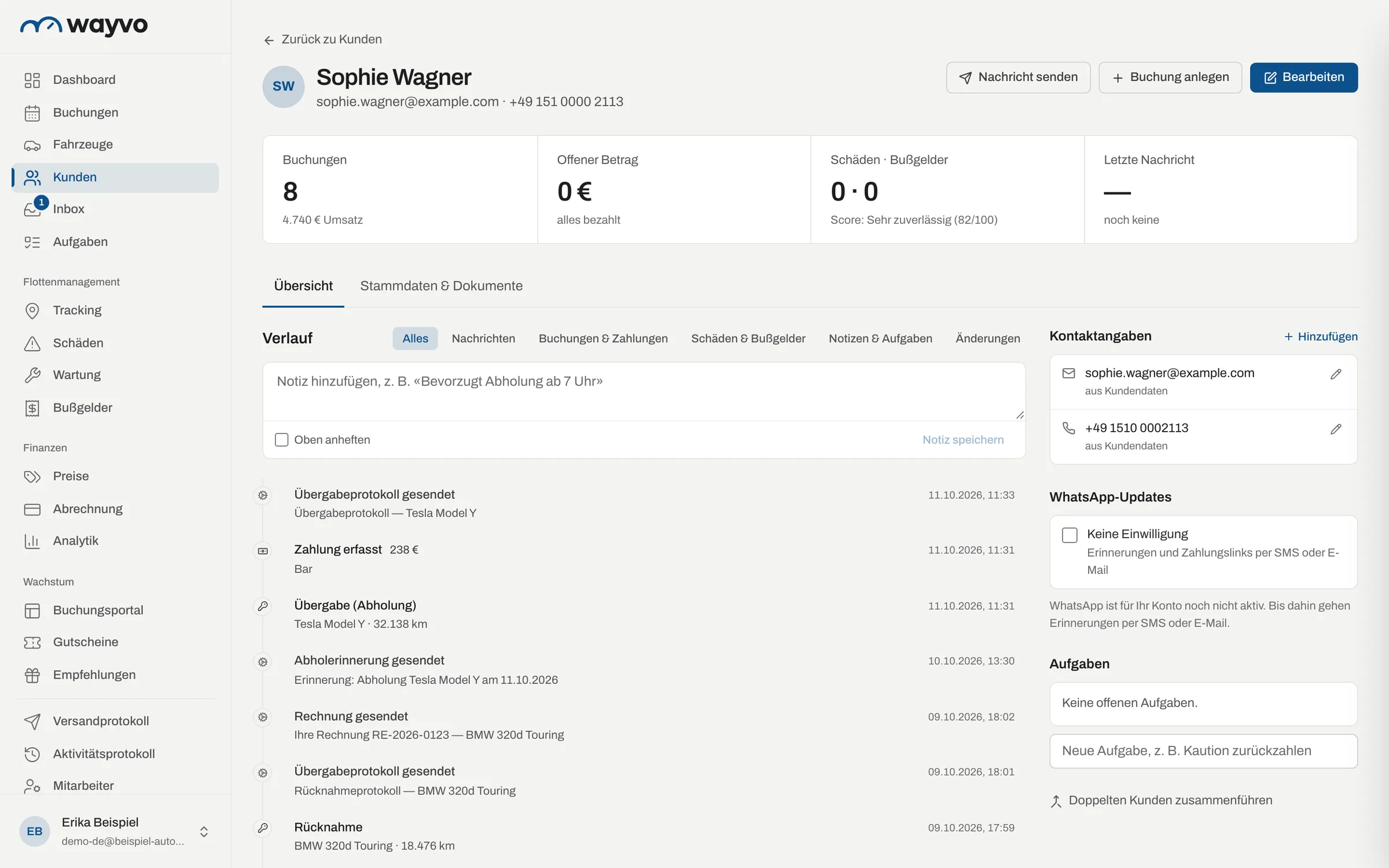Filter Verlauf by Nachrichten
The width and height of the screenshot is (1389, 868).
click(x=483, y=339)
